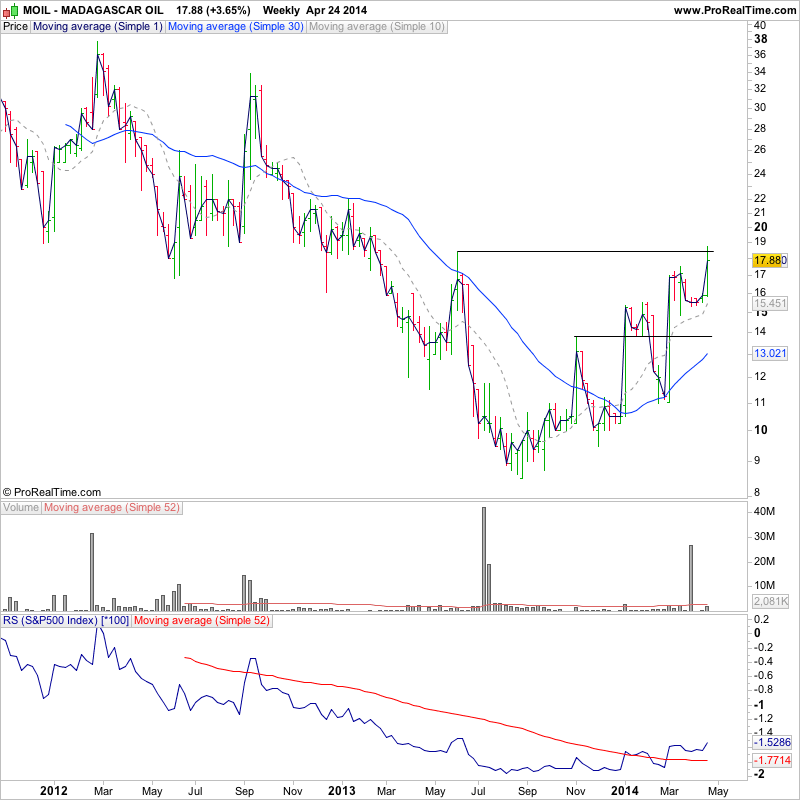Click the Weekly timeframe text in header
This screenshot has width=800, height=800.
coord(281,10)
